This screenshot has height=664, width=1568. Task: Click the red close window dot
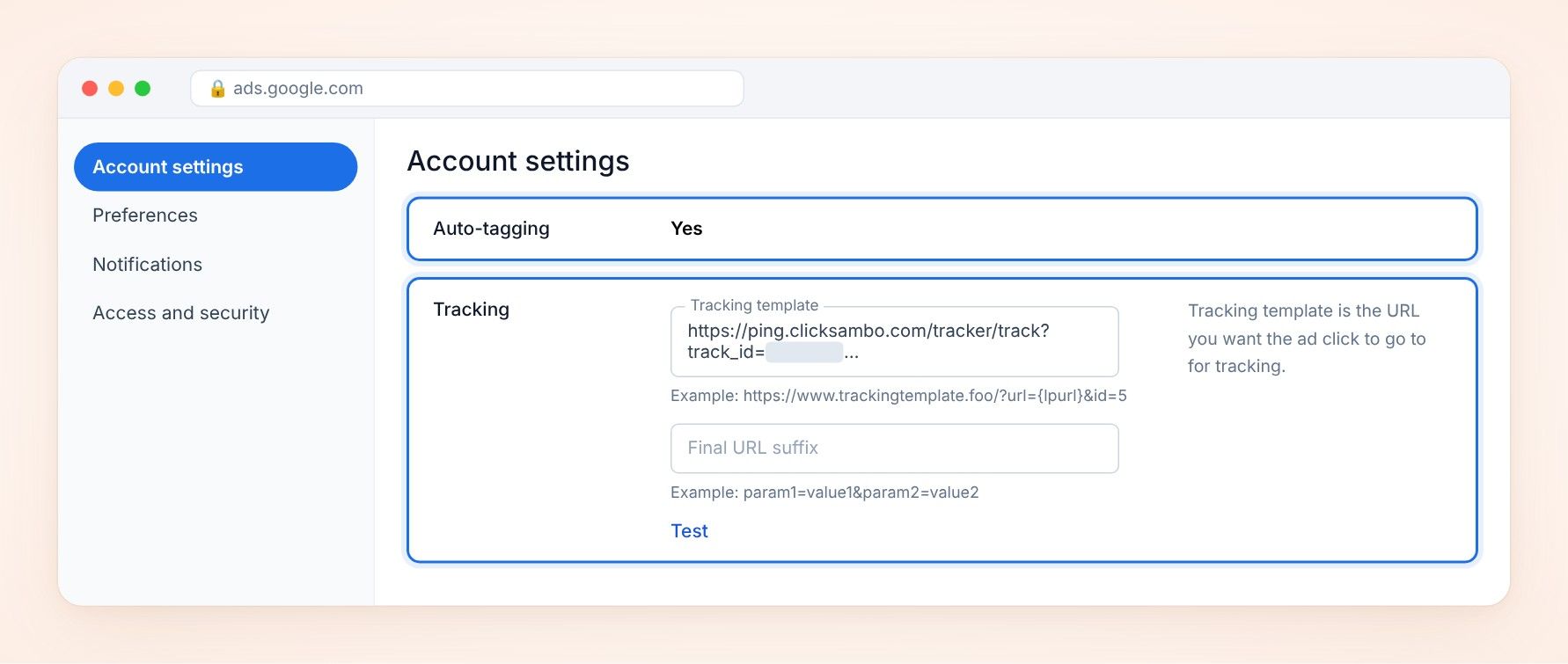90,89
